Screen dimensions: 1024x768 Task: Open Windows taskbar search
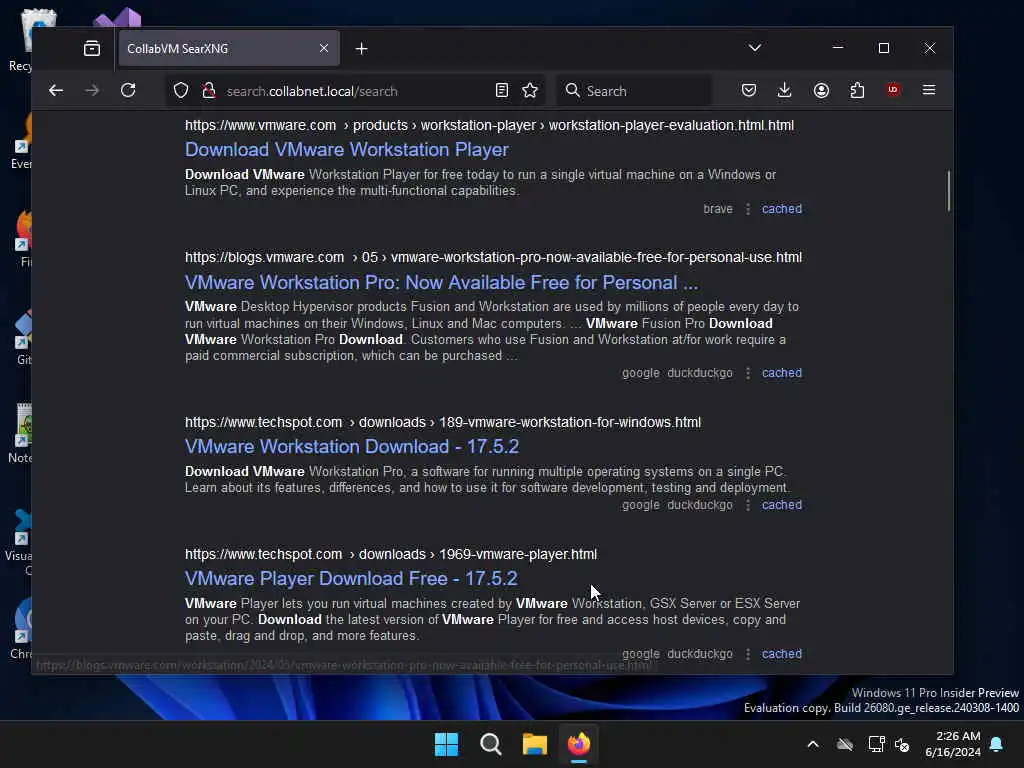pos(490,744)
